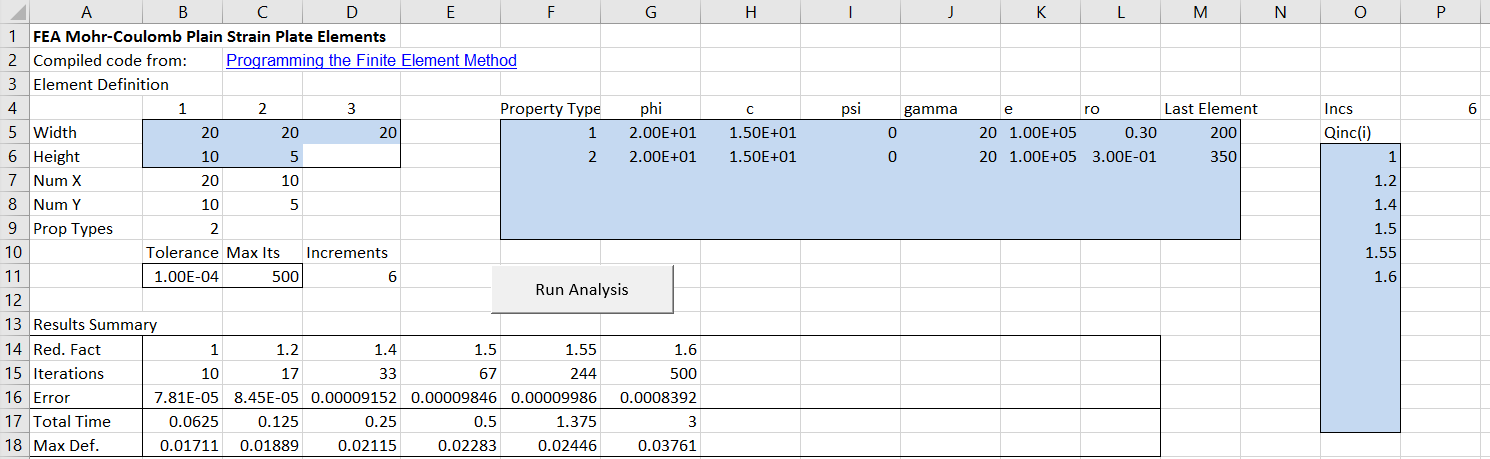Select the Tolerance value cell 1.00E-04
The height and width of the screenshot is (459, 1490).
coord(184,277)
